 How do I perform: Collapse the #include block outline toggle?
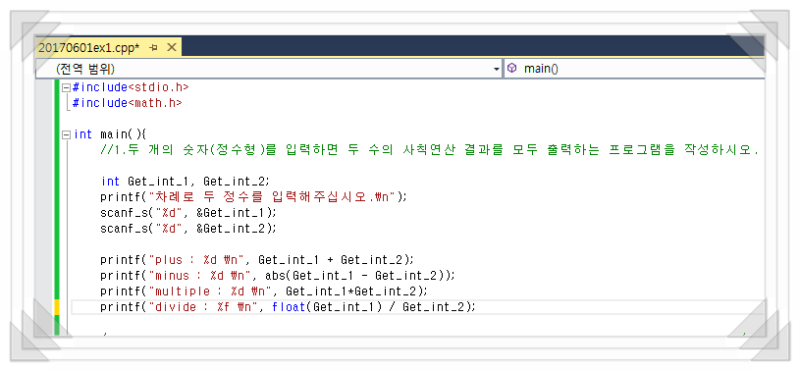pyautogui.click(x=66, y=87)
